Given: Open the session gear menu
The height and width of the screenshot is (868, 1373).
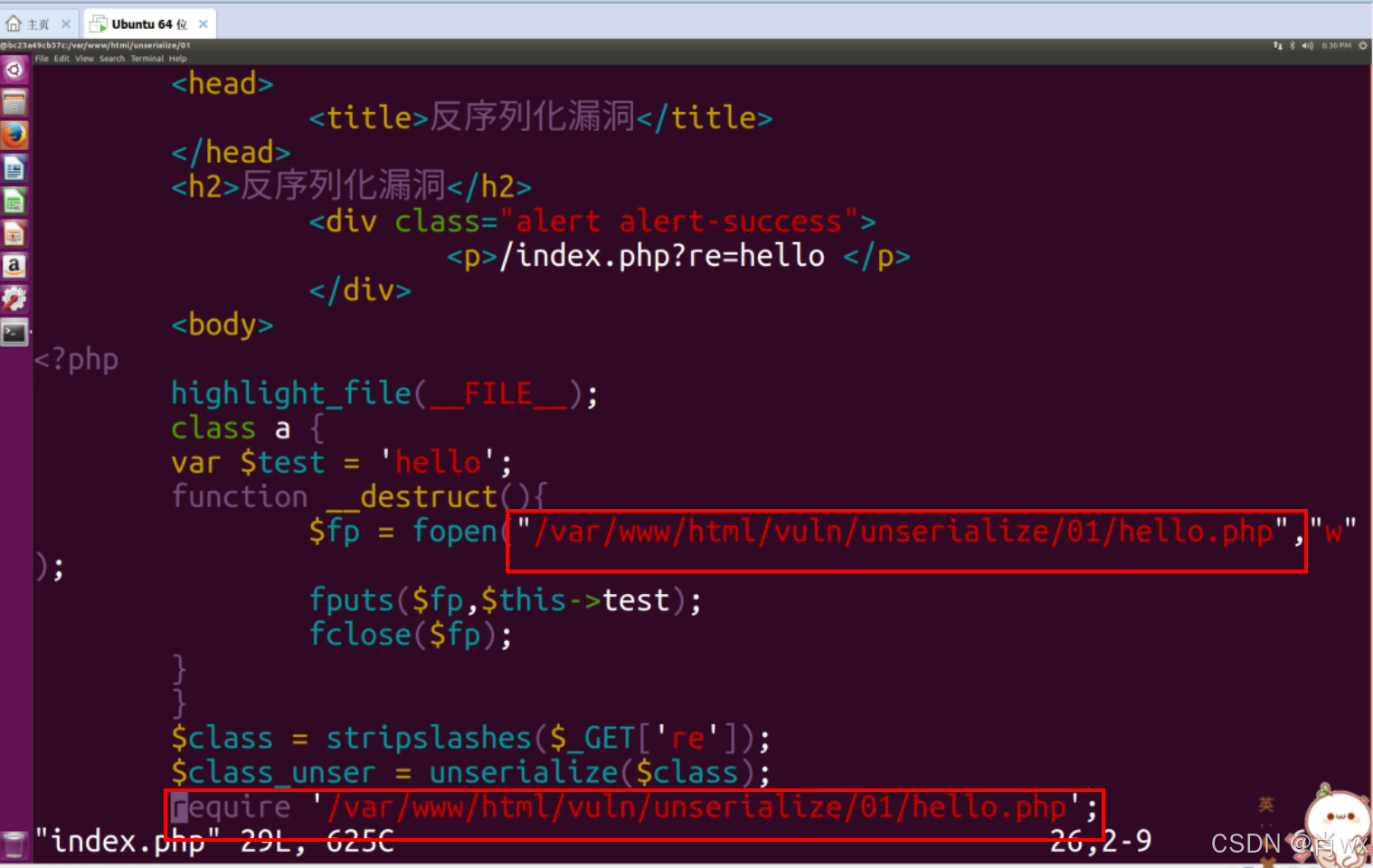Looking at the screenshot, I should [1363, 44].
